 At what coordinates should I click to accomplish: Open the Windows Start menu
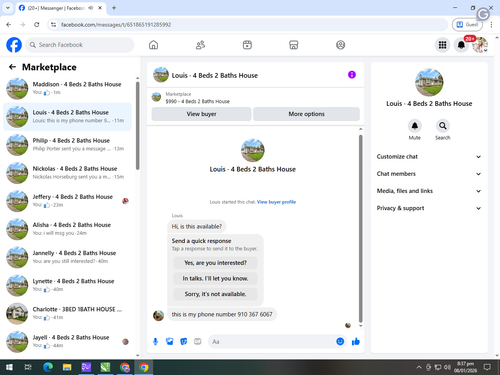coord(9,367)
